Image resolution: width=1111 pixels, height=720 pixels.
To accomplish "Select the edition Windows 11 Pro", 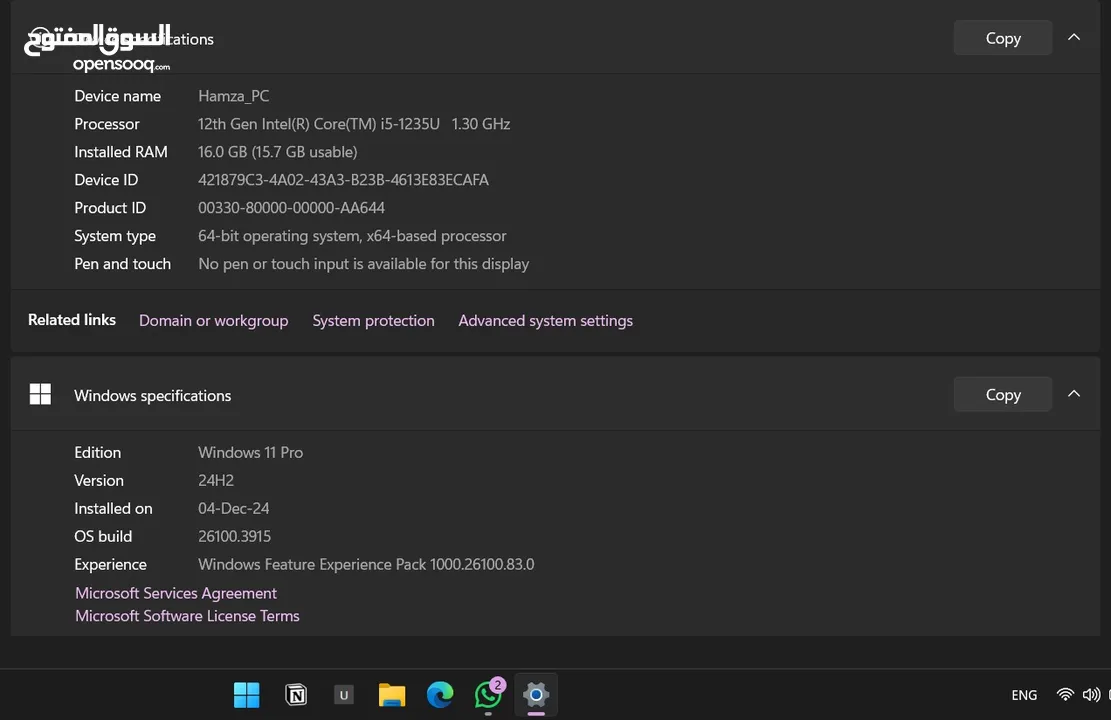I will pyautogui.click(x=250, y=452).
